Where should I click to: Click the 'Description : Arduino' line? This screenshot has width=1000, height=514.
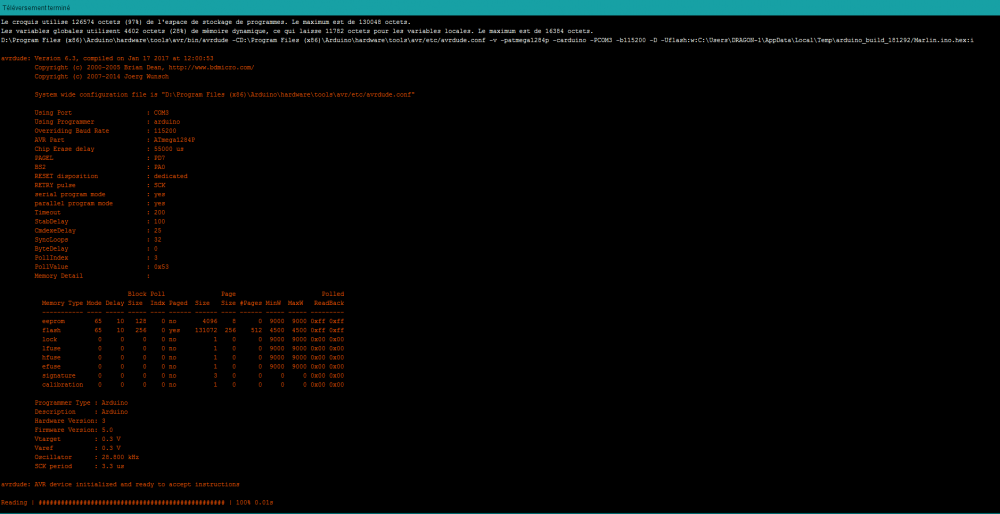point(81,412)
